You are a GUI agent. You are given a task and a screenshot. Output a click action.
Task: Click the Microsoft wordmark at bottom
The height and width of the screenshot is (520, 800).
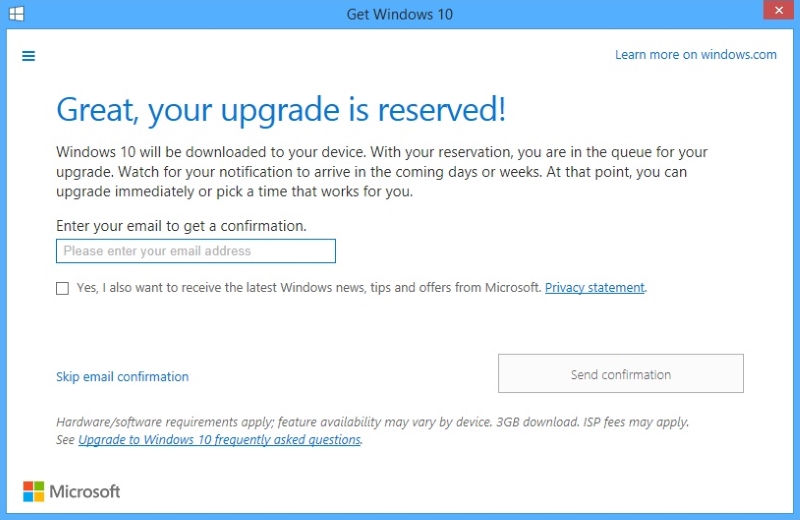(85, 491)
